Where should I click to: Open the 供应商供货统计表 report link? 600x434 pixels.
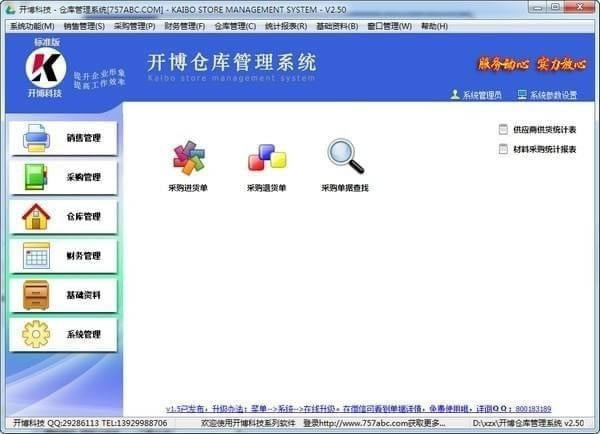click(x=545, y=130)
